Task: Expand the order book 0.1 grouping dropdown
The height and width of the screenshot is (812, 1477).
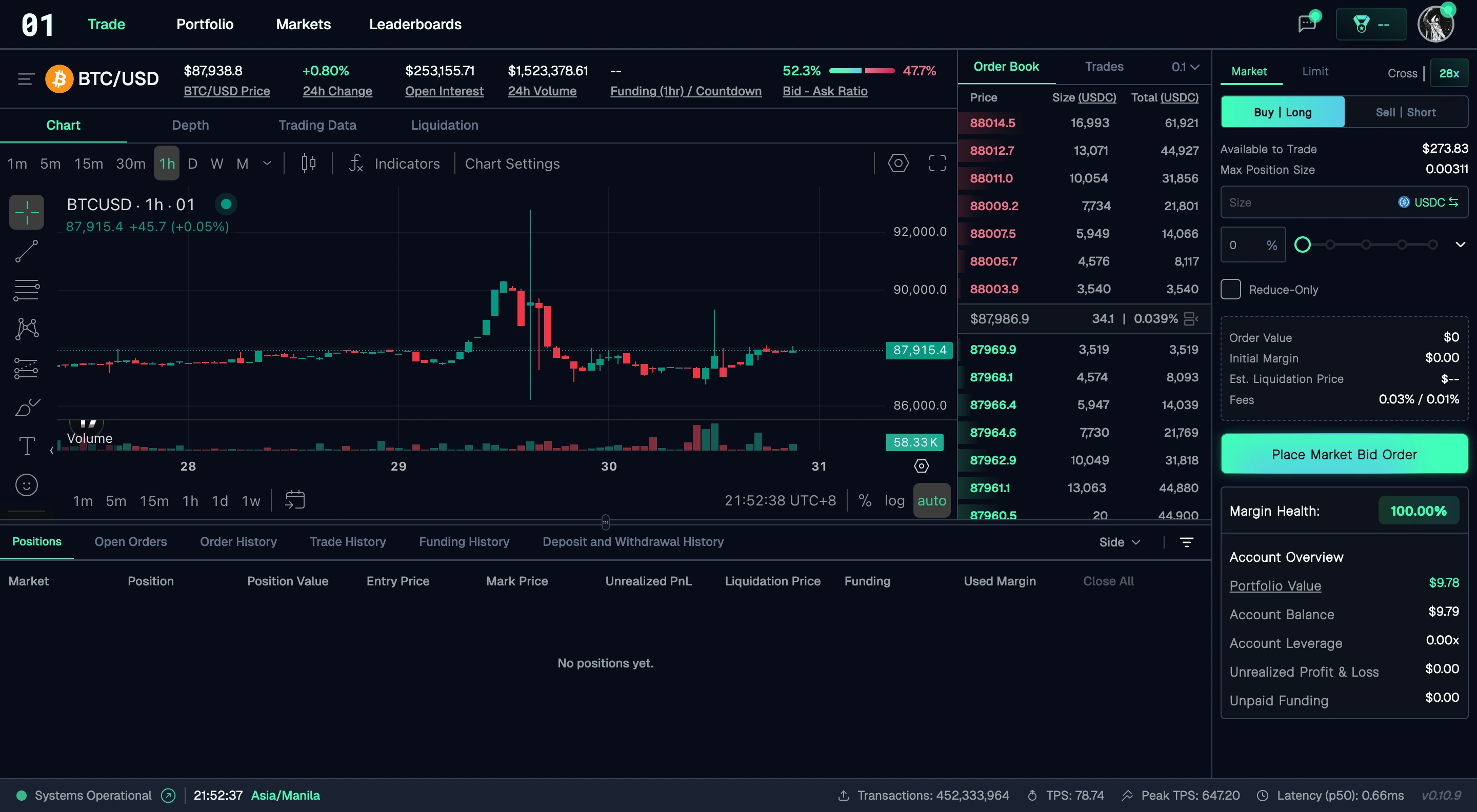Action: 1185,67
